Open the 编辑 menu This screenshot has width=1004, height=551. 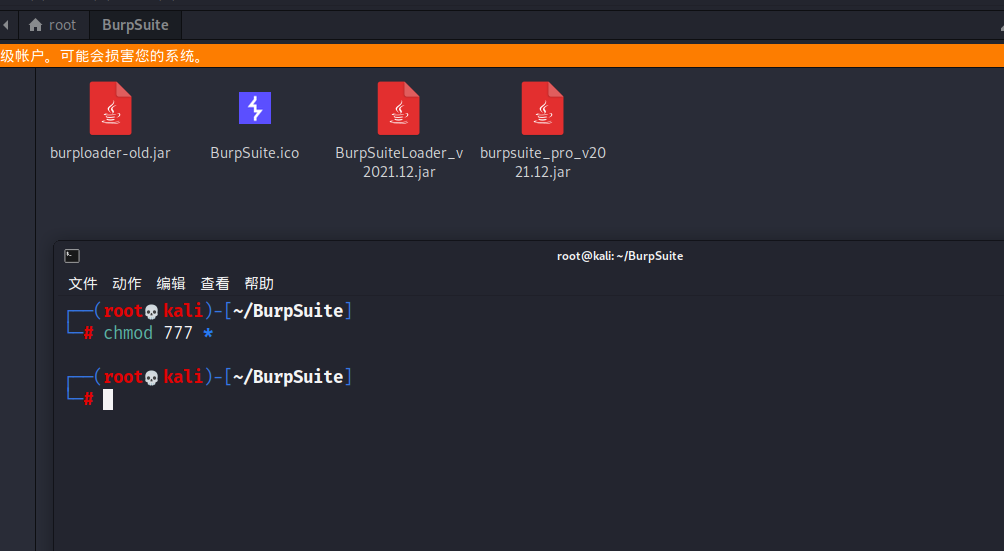point(171,284)
